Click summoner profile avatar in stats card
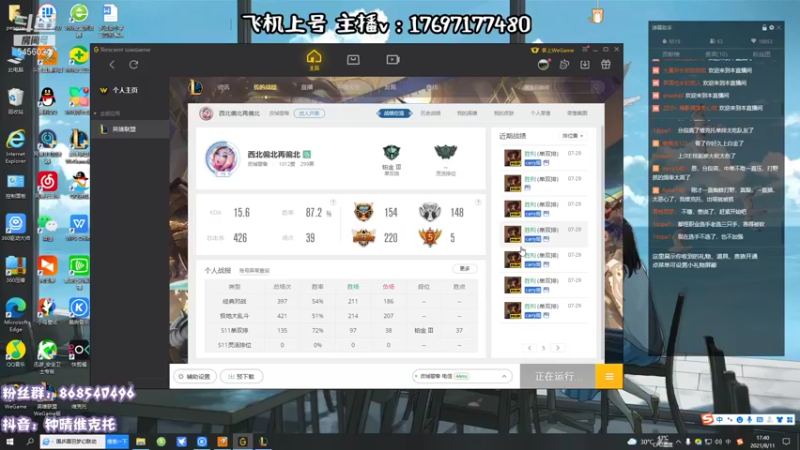The image size is (800, 450). click(222, 158)
